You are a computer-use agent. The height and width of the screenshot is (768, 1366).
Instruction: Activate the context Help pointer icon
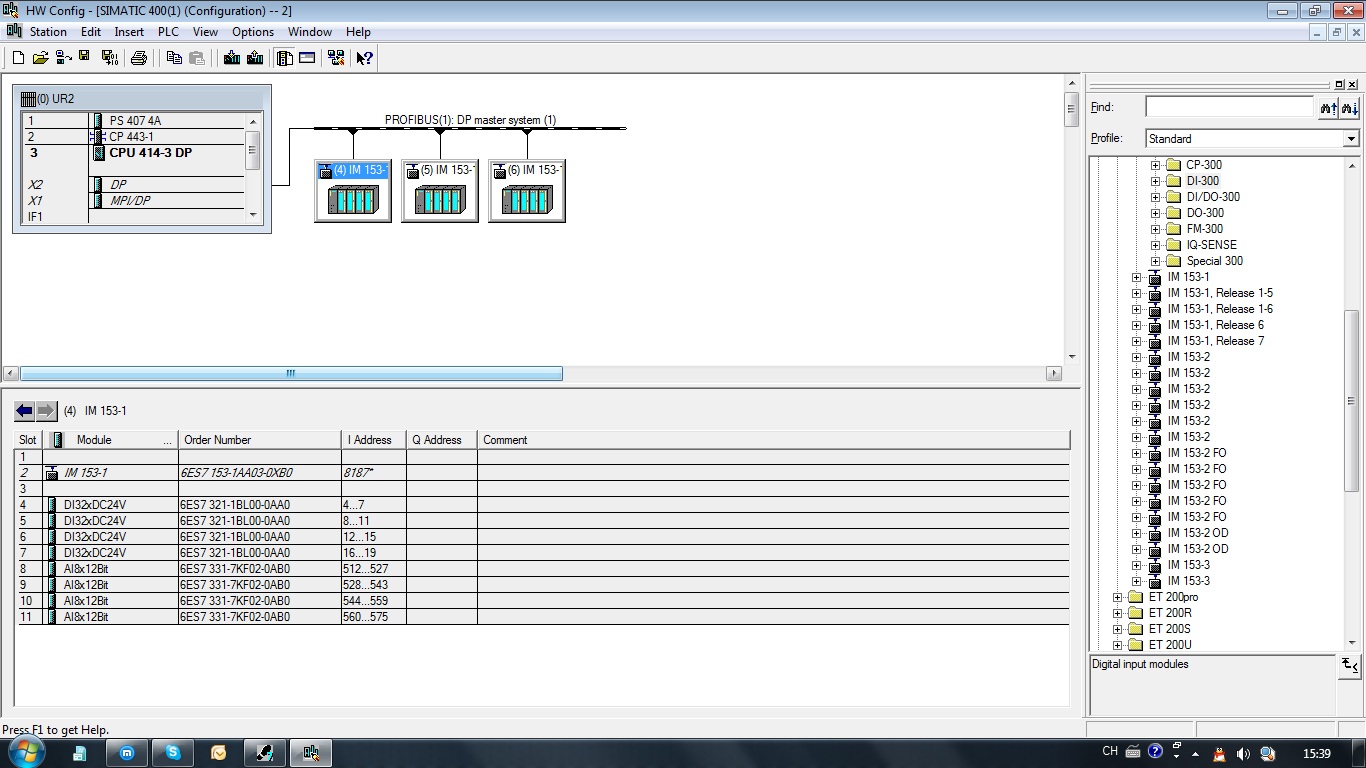click(365, 58)
